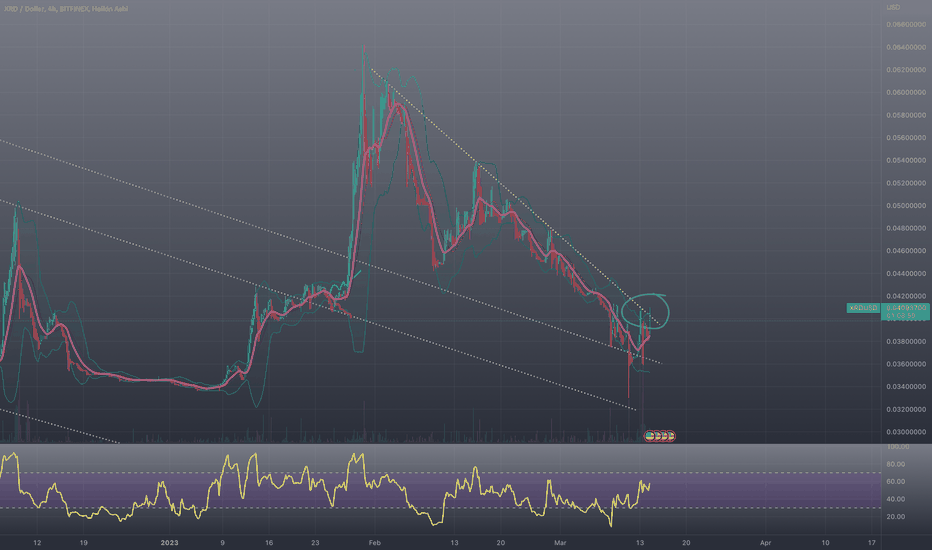This screenshot has height=550, width=932.
Task: Select the 0.06600000 price scale label
Action: [906, 24]
